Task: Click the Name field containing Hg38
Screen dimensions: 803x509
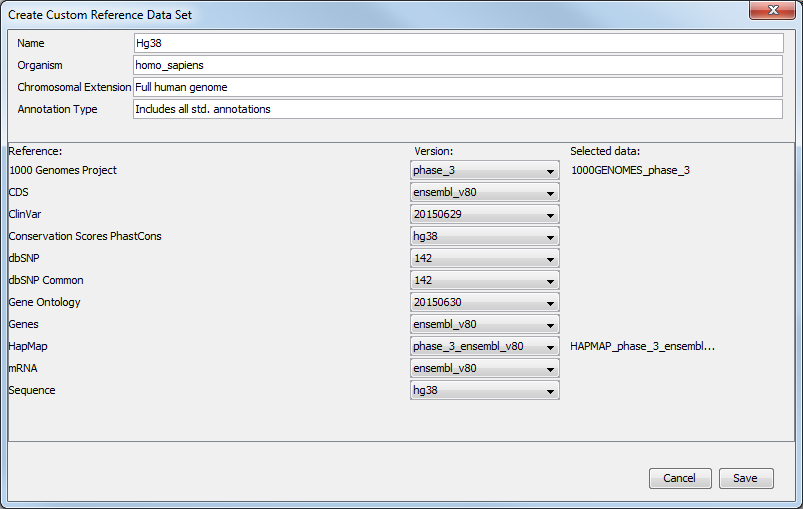Action: 458,43
